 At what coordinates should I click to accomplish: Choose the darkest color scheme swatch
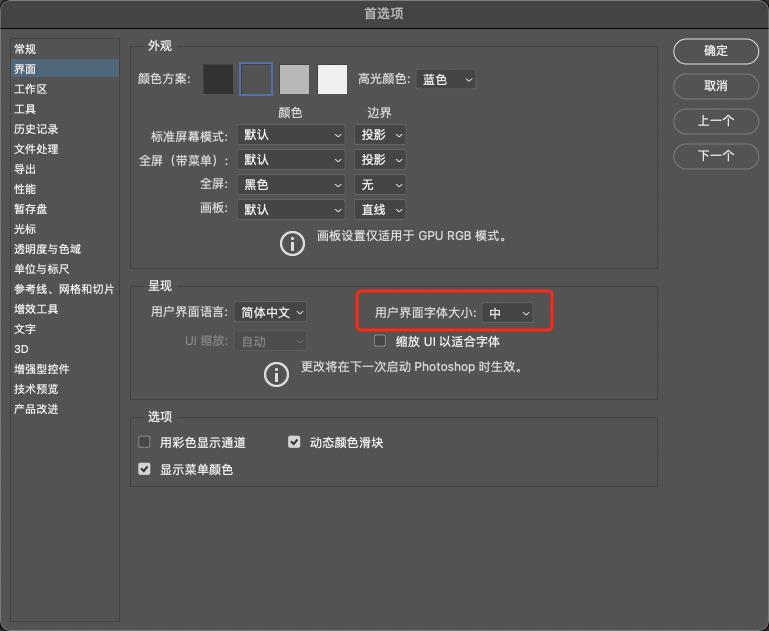pyautogui.click(x=218, y=79)
